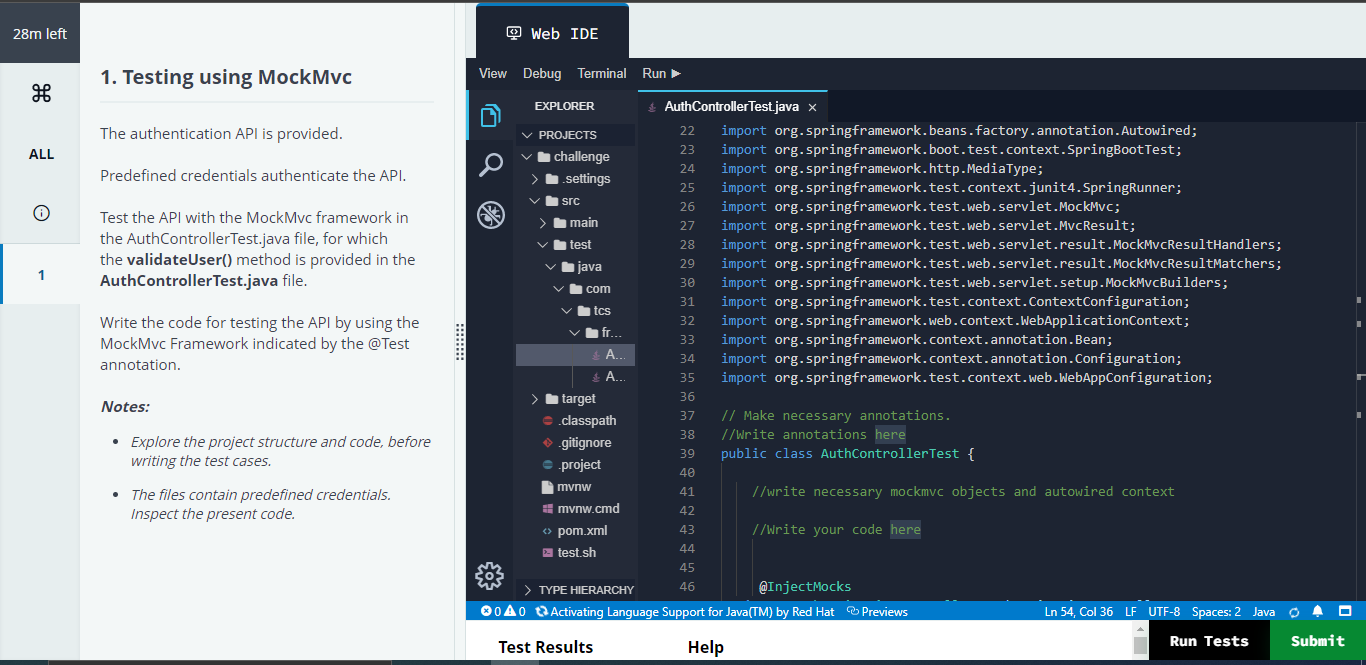Expand the TYPE HIERARCHY section

pyautogui.click(x=527, y=590)
